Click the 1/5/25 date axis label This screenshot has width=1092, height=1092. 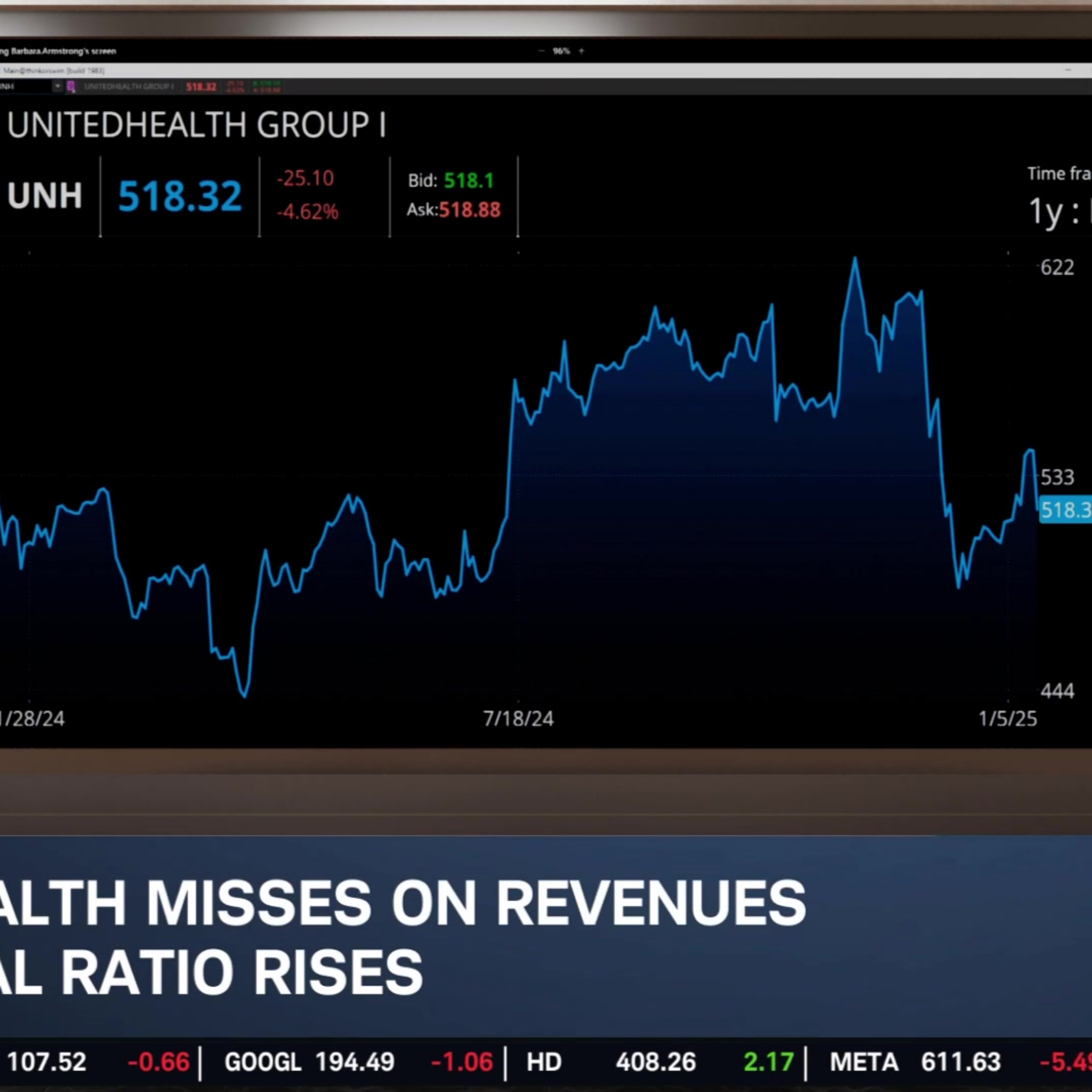[x=1008, y=719]
